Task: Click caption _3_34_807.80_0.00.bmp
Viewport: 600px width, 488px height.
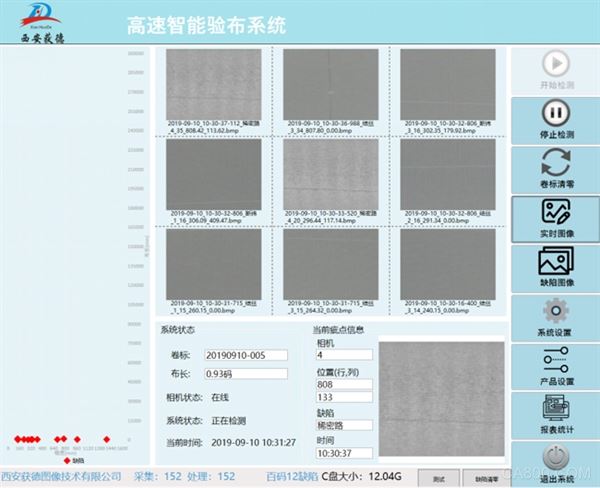Action: [320, 131]
